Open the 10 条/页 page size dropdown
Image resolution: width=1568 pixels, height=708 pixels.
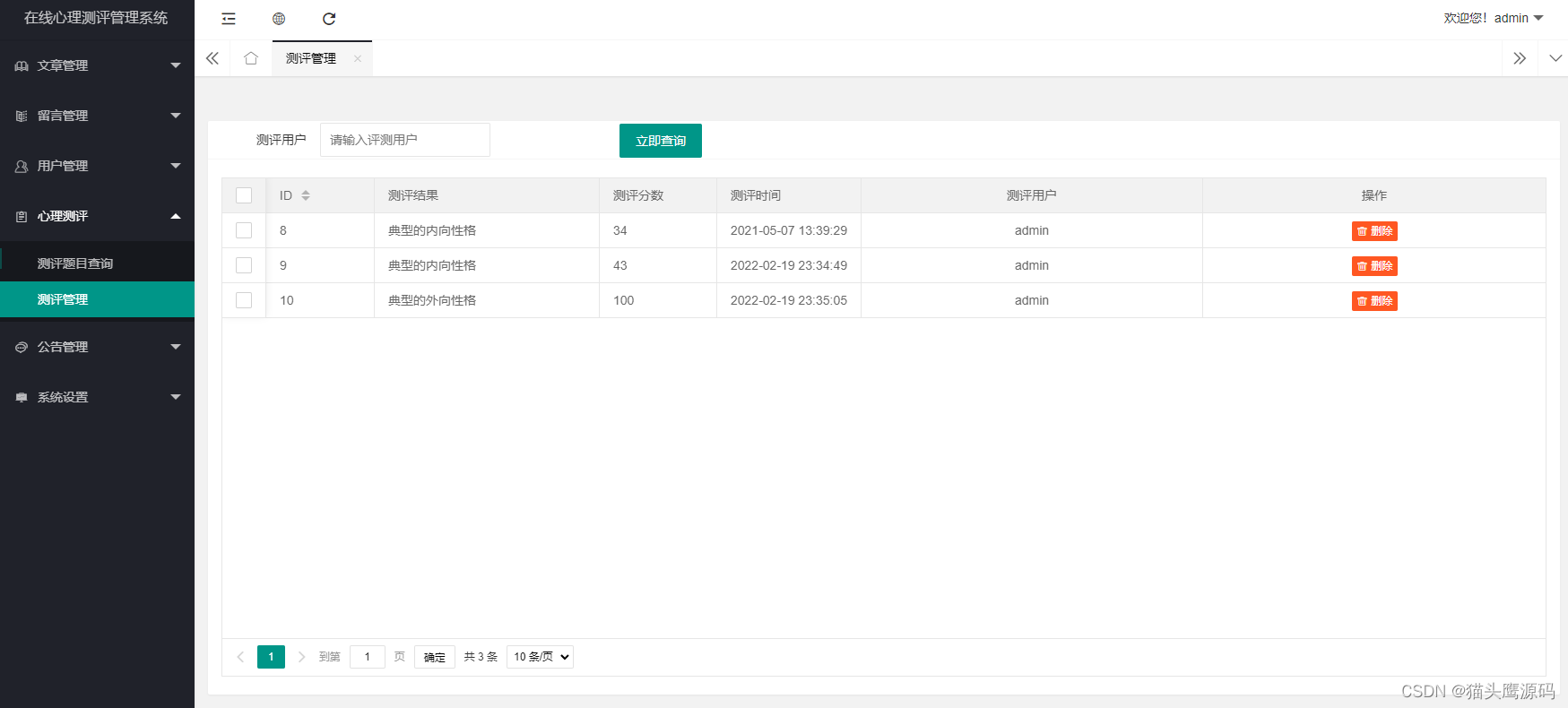point(540,657)
